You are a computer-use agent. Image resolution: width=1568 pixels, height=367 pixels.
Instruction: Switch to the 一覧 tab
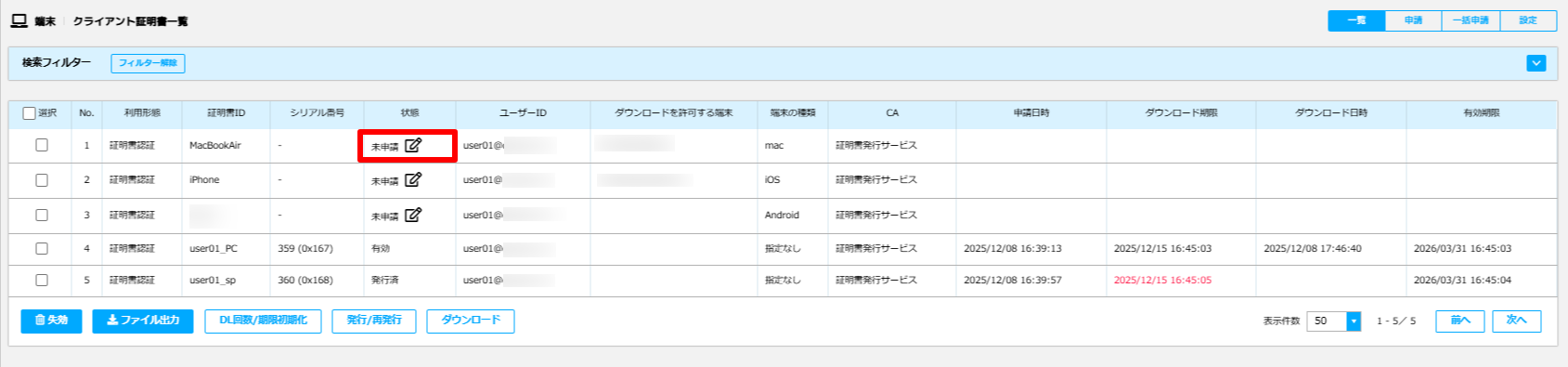(x=1356, y=20)
